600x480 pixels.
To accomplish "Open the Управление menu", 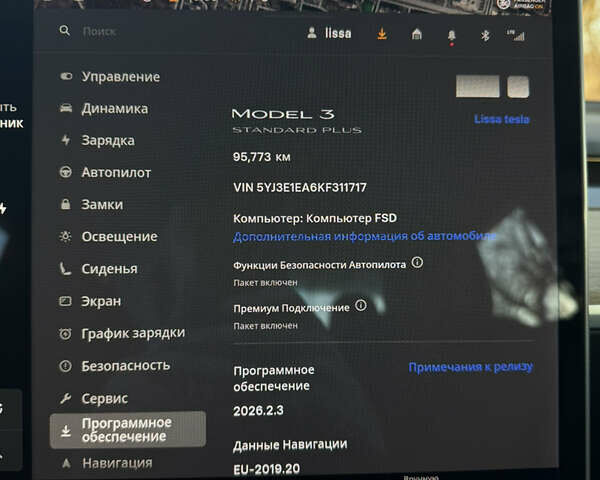I will pos(110,77).
